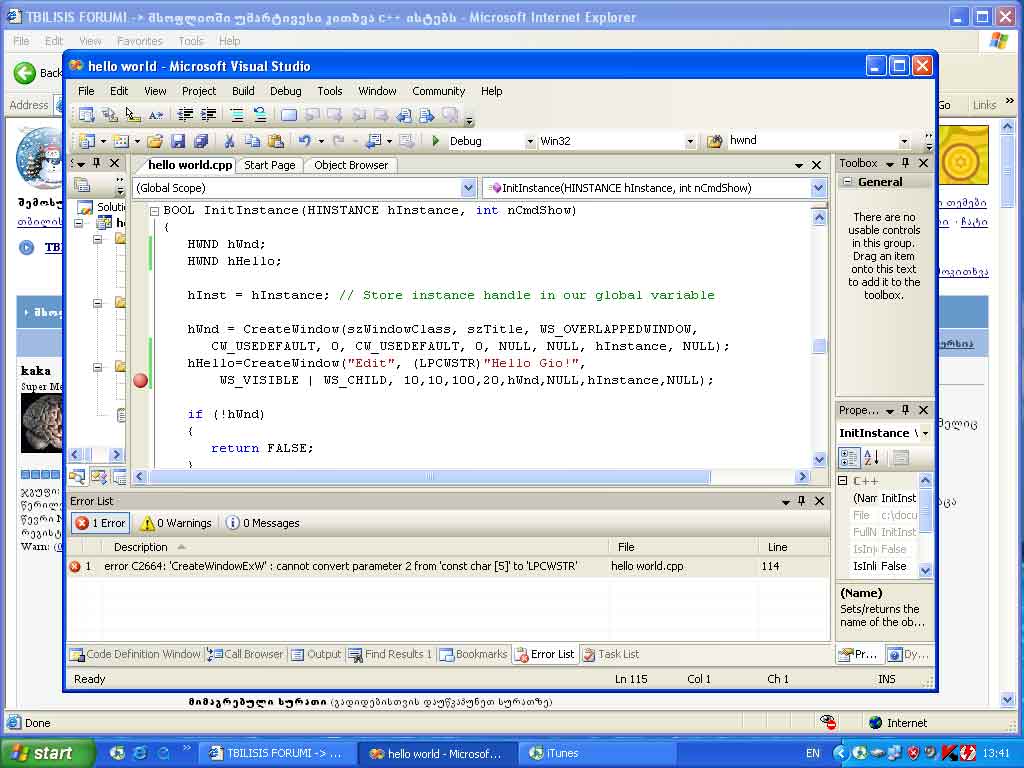This screenshot has width=1024, height=768.
Task: Click the Complete Word icon in text toolbar
Action: 155,116
